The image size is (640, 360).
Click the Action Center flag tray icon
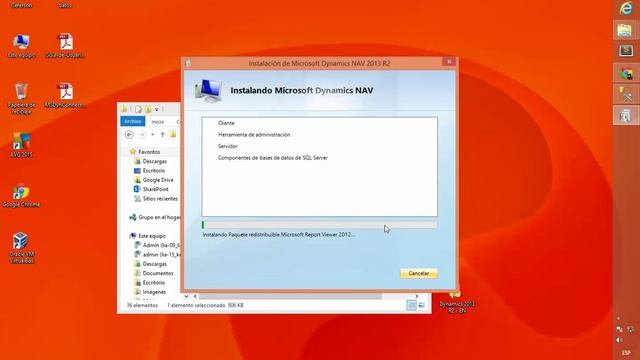(x=620, y=329)
